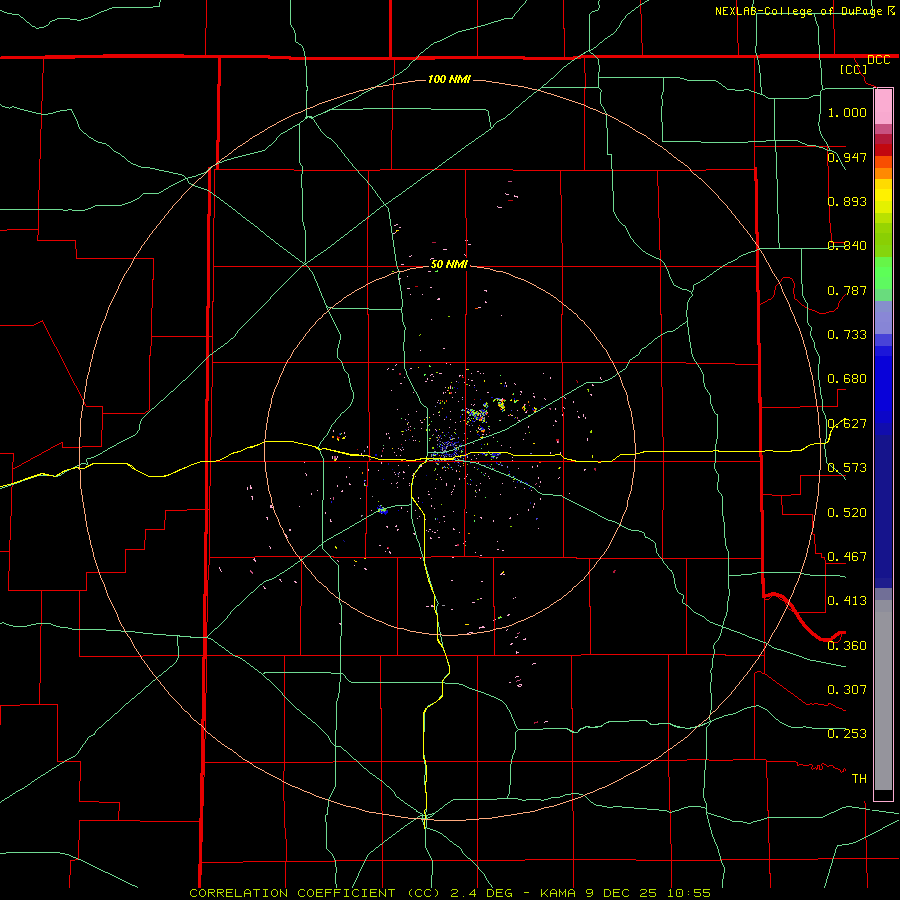Select the DCC legend heading

tap(878, 60)
